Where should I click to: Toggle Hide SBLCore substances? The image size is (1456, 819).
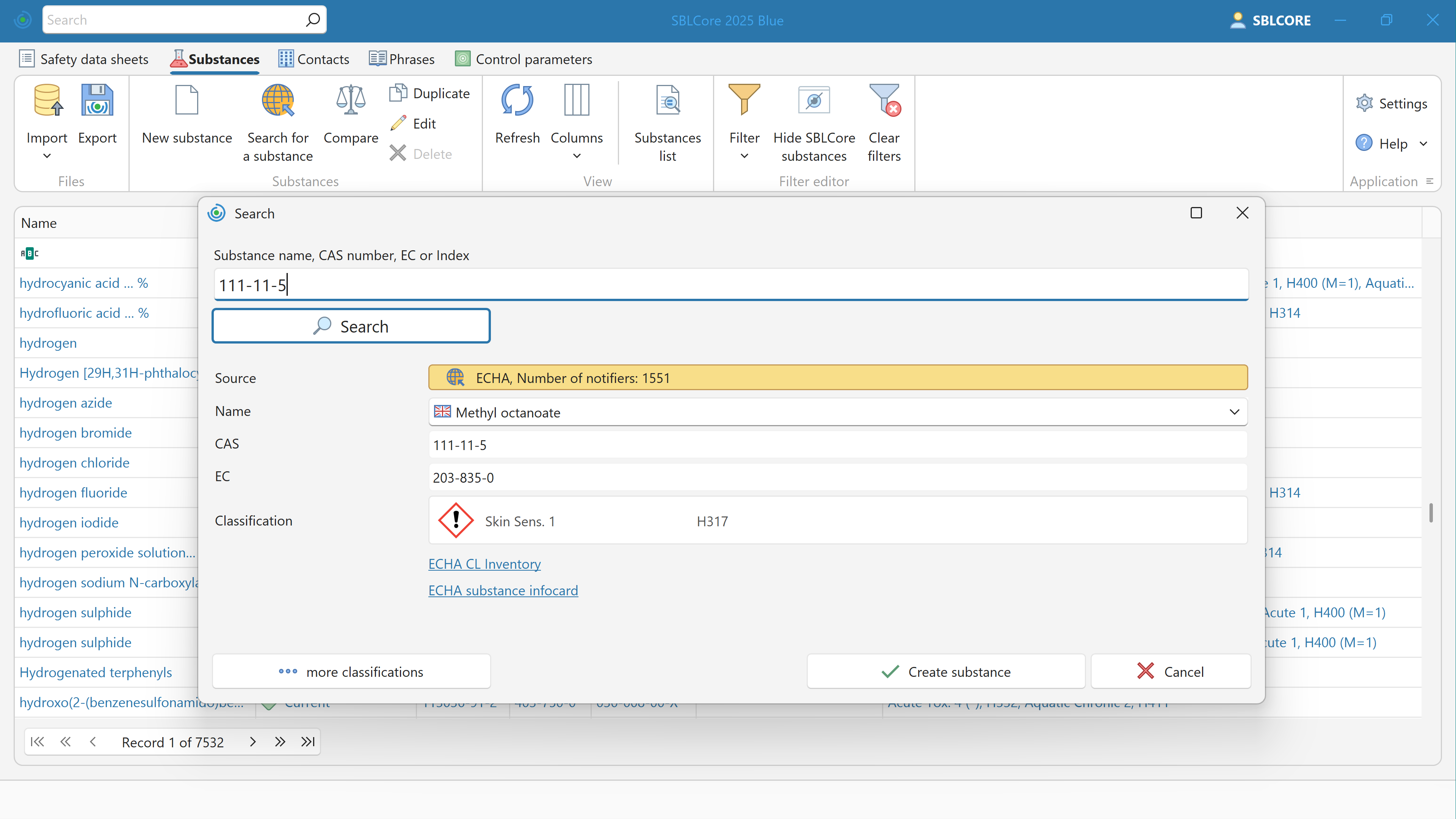coord(813,100)
